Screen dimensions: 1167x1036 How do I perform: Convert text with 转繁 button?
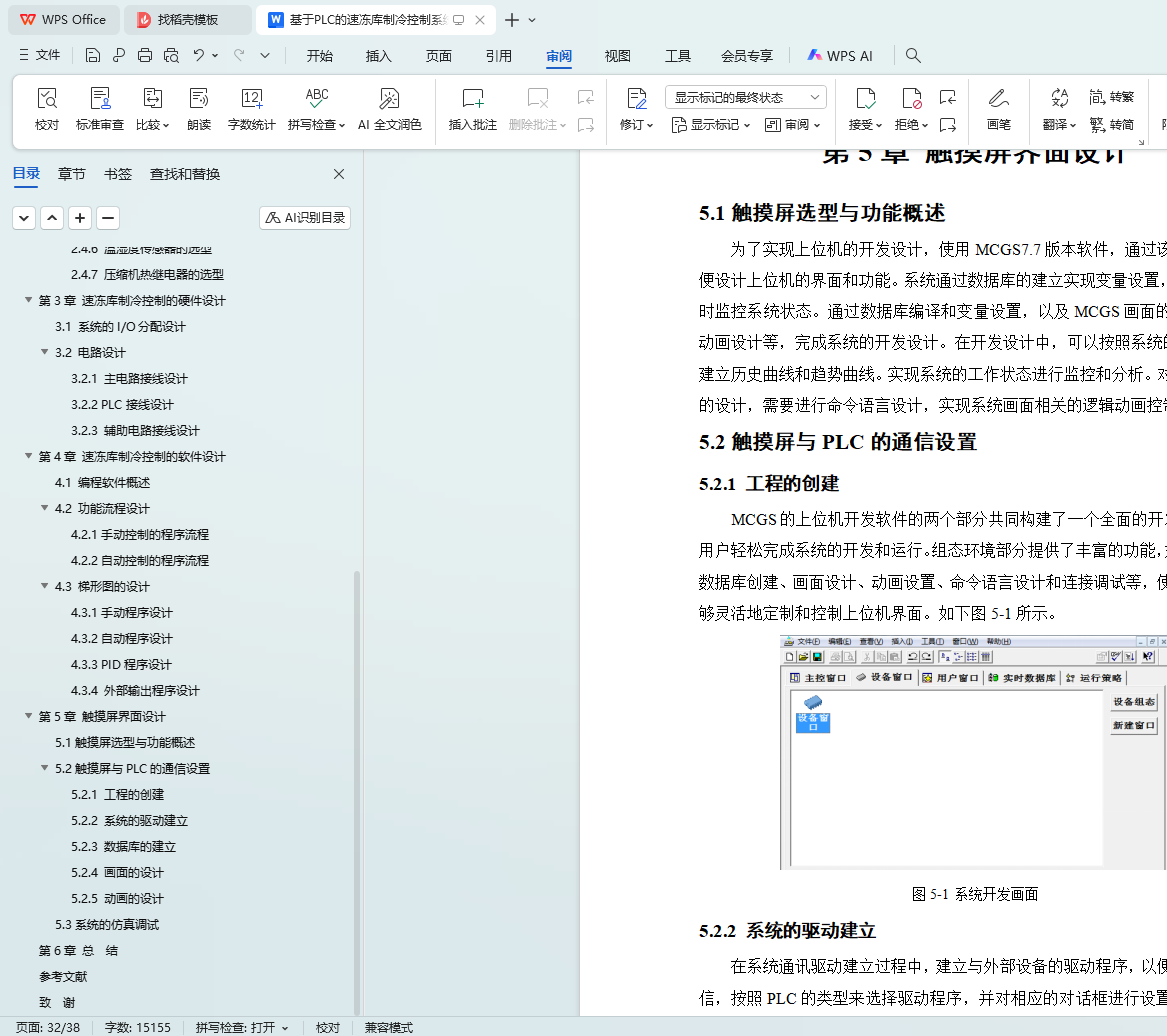click(1111, 97)
